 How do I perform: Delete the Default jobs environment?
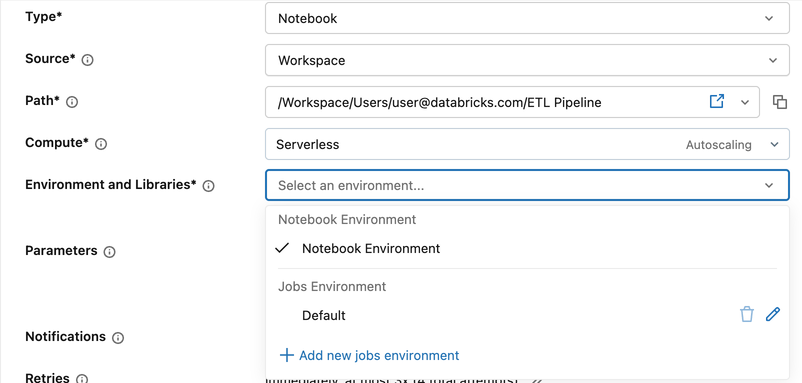747,314
